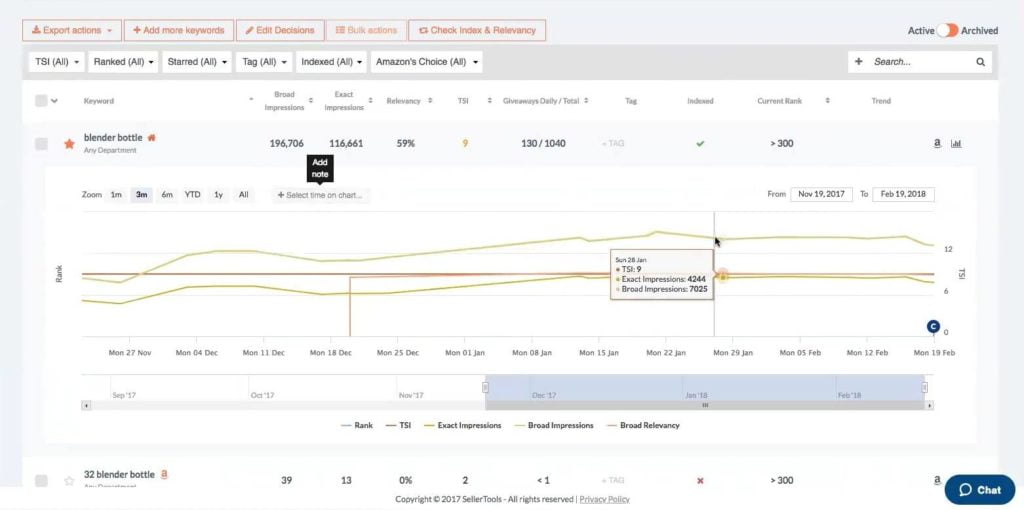This screenshot has height=510, width=1024.
Task: Open the Export actions dropdown
Action: coord(72,30)
